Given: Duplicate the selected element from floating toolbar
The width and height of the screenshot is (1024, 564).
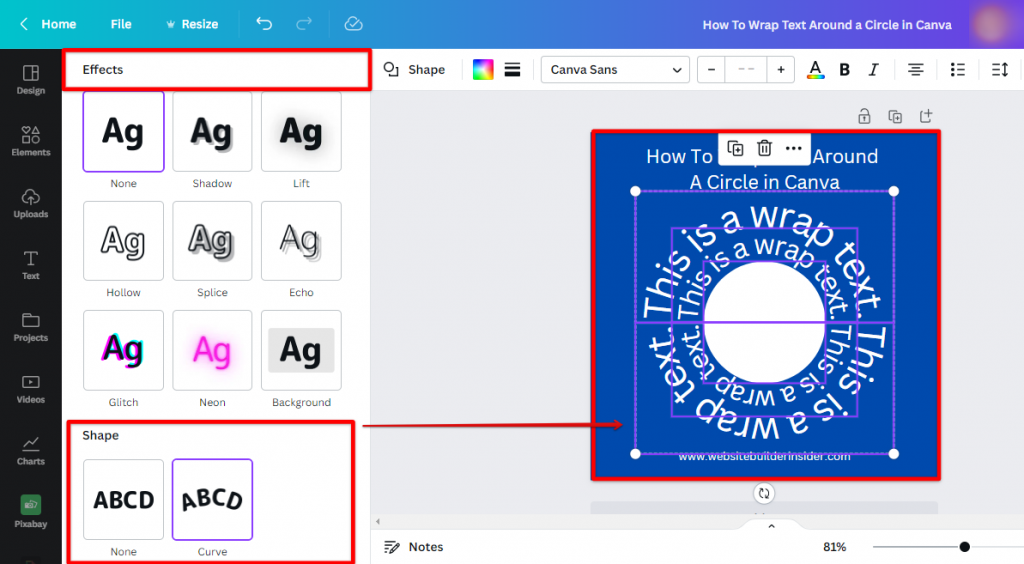Looking at the screenshot, I should [735, 148].
